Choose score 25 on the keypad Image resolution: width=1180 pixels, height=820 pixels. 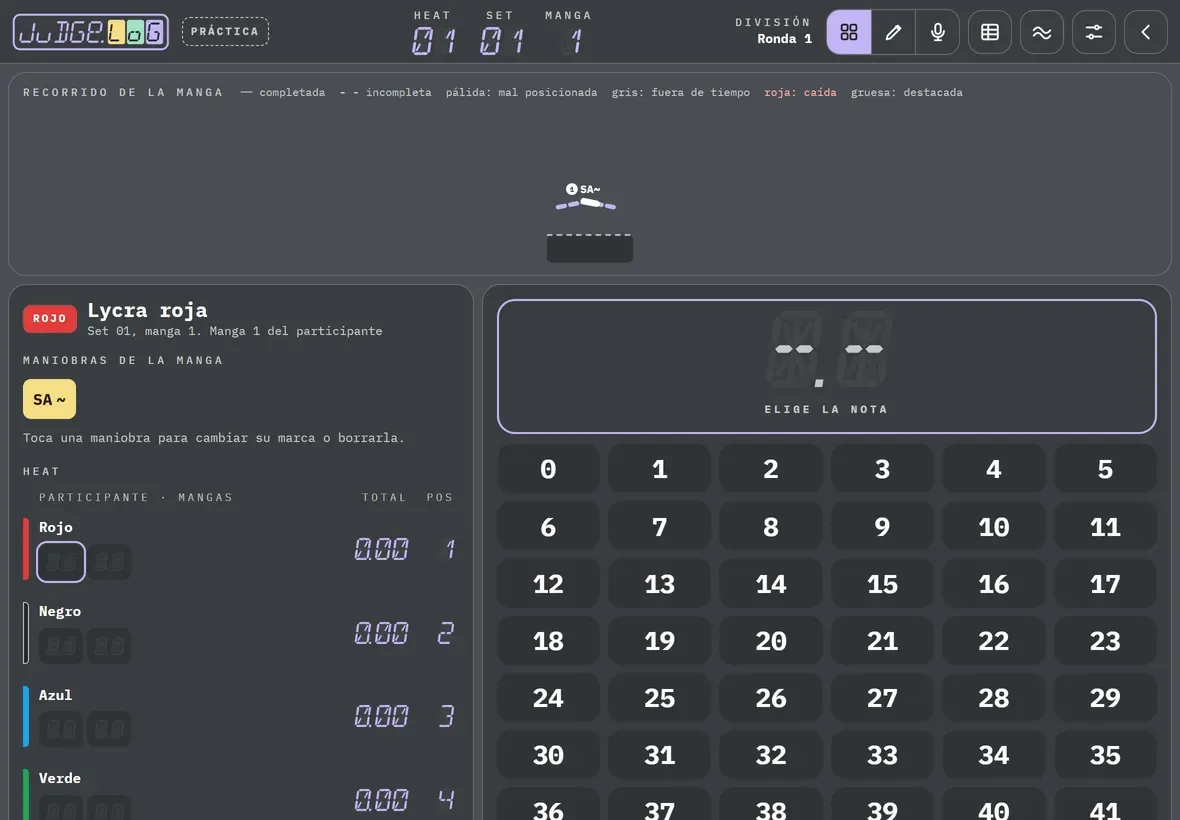coord(659,698)
